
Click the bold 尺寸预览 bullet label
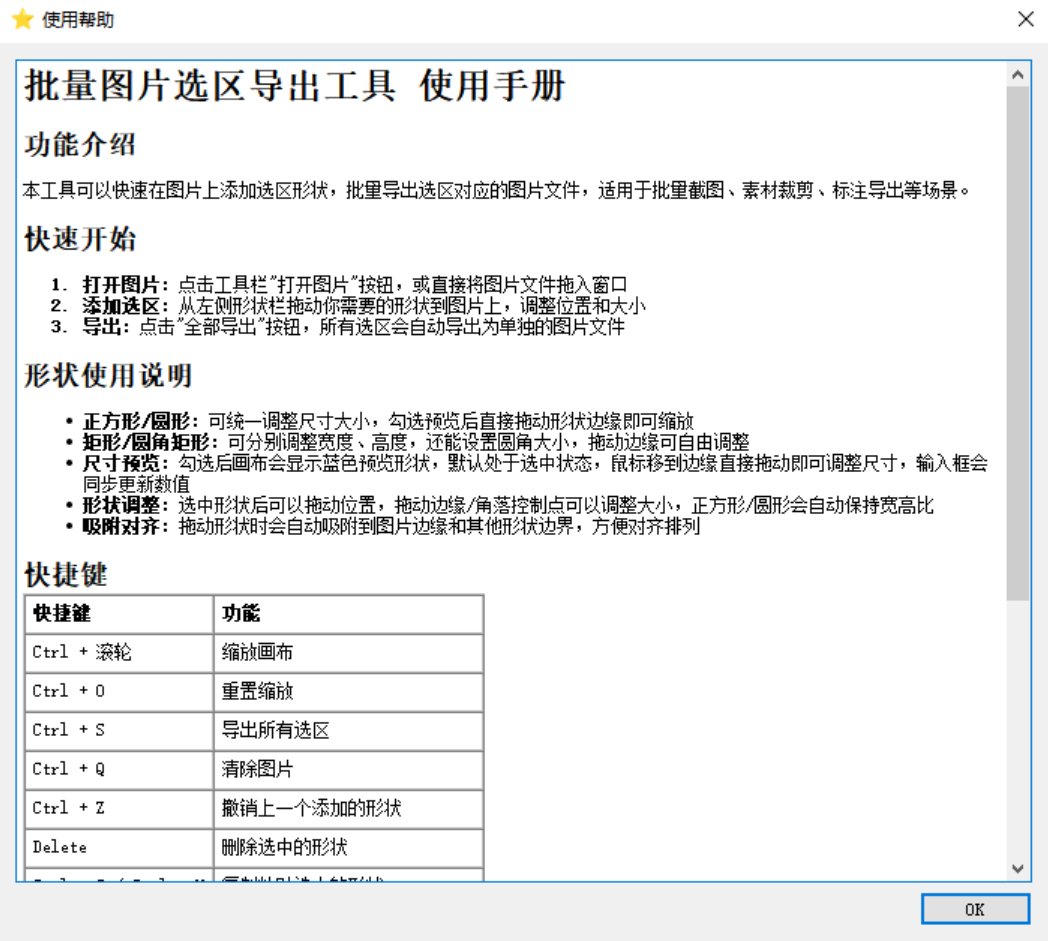coord(124,462)
